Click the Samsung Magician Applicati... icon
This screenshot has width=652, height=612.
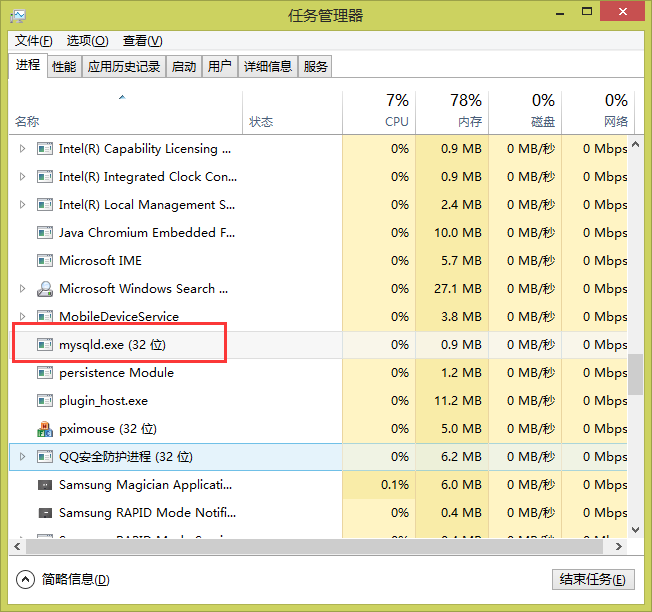(45, 485)
